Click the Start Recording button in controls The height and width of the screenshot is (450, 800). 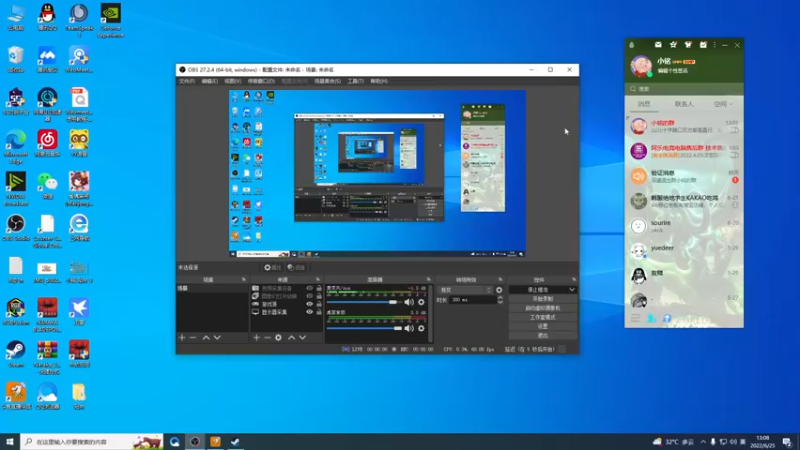(x=543, y=298)
